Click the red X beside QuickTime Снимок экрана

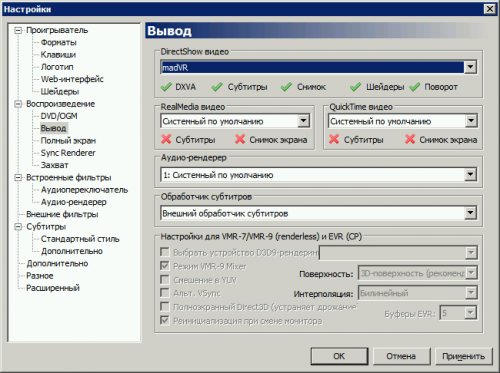click(410, 139)
